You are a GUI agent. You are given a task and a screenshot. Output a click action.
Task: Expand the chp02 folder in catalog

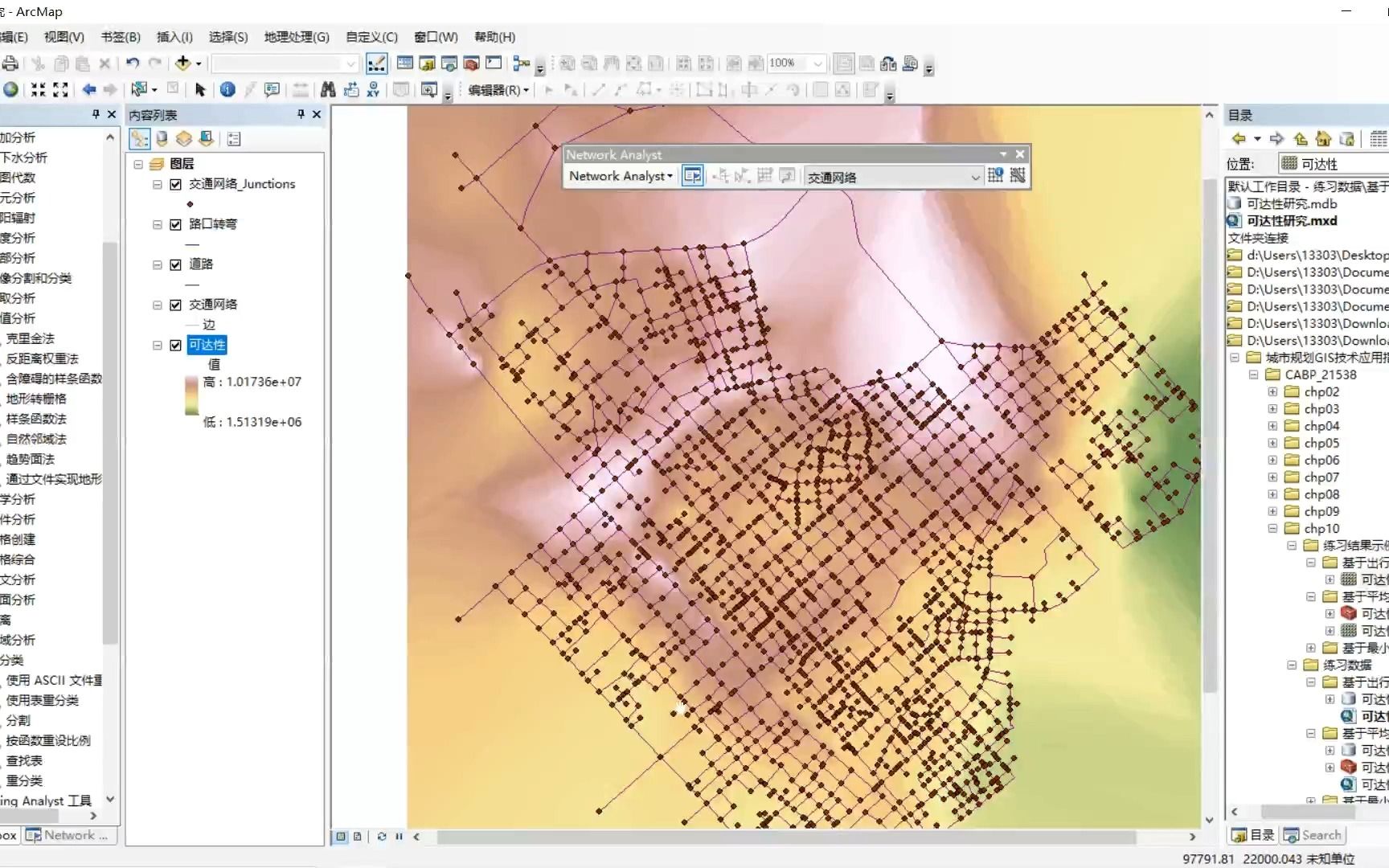[x=1272, y=391]
